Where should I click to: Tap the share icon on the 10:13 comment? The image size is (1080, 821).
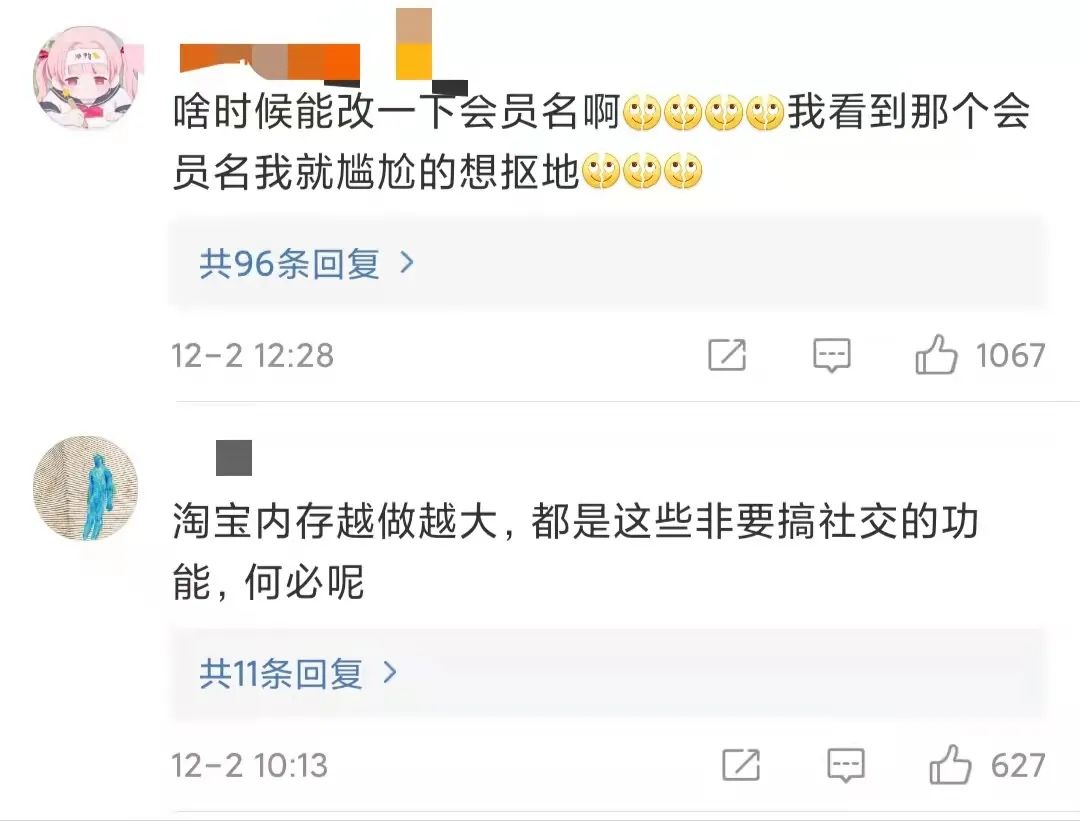point(741,765)
